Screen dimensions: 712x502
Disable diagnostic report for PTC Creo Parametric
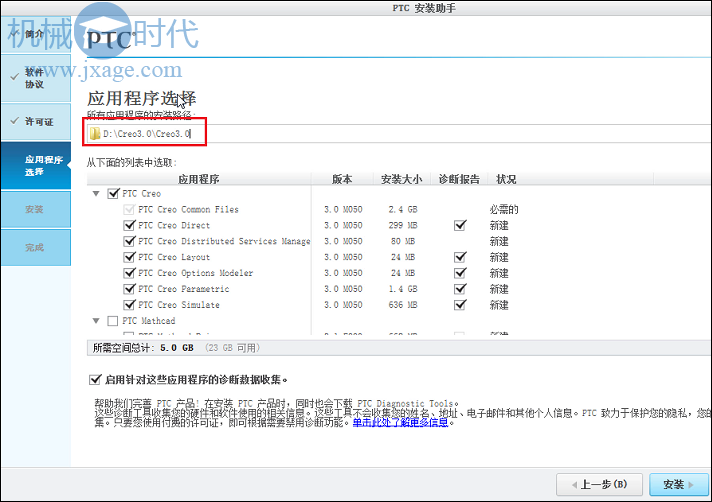tap(460, 289)
